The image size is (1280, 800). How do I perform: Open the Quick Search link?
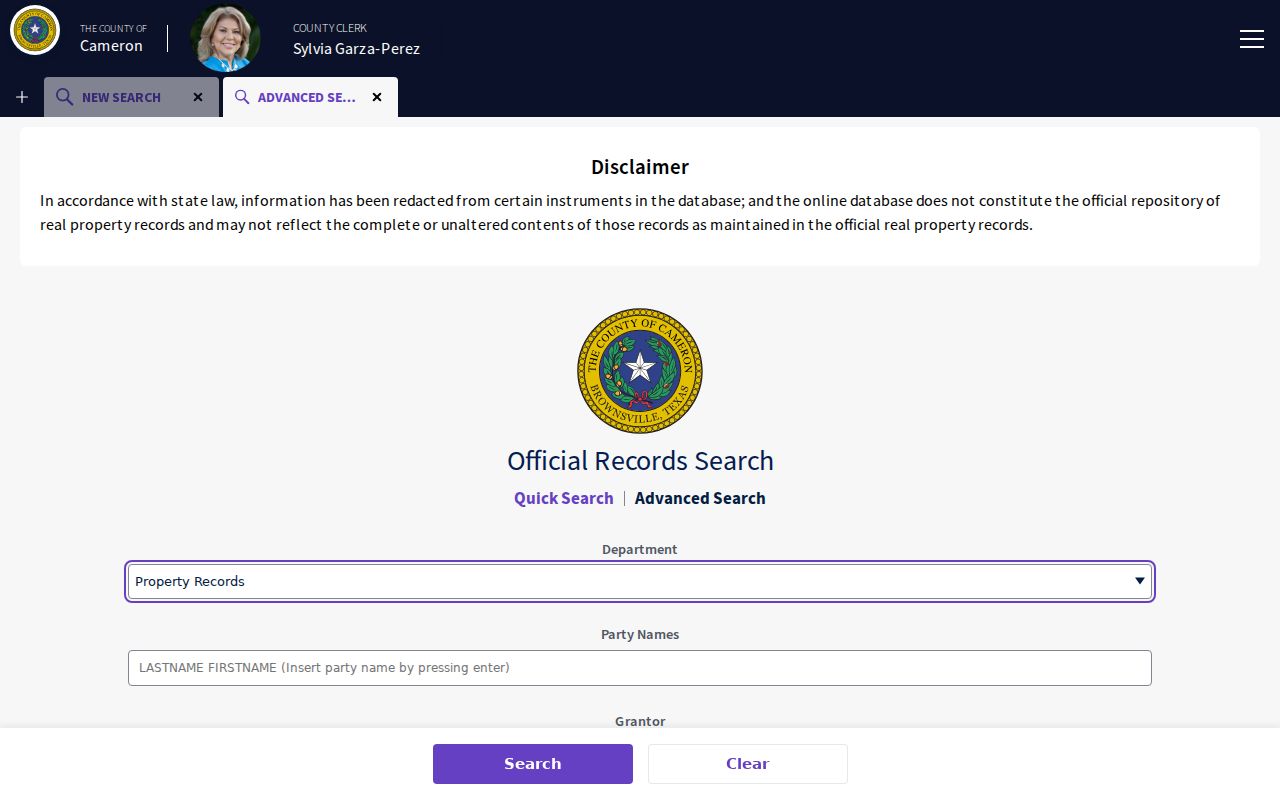pyautogui.click(x=563, y=498)
